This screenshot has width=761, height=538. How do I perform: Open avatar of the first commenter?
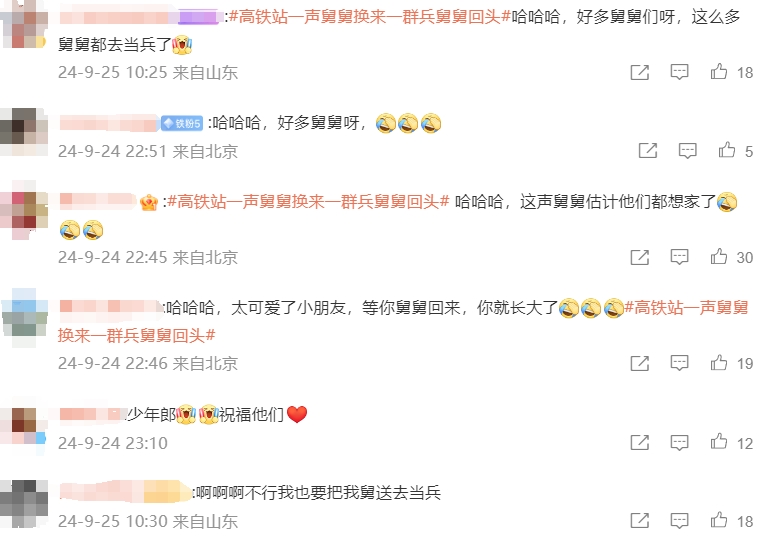point(24,24)
